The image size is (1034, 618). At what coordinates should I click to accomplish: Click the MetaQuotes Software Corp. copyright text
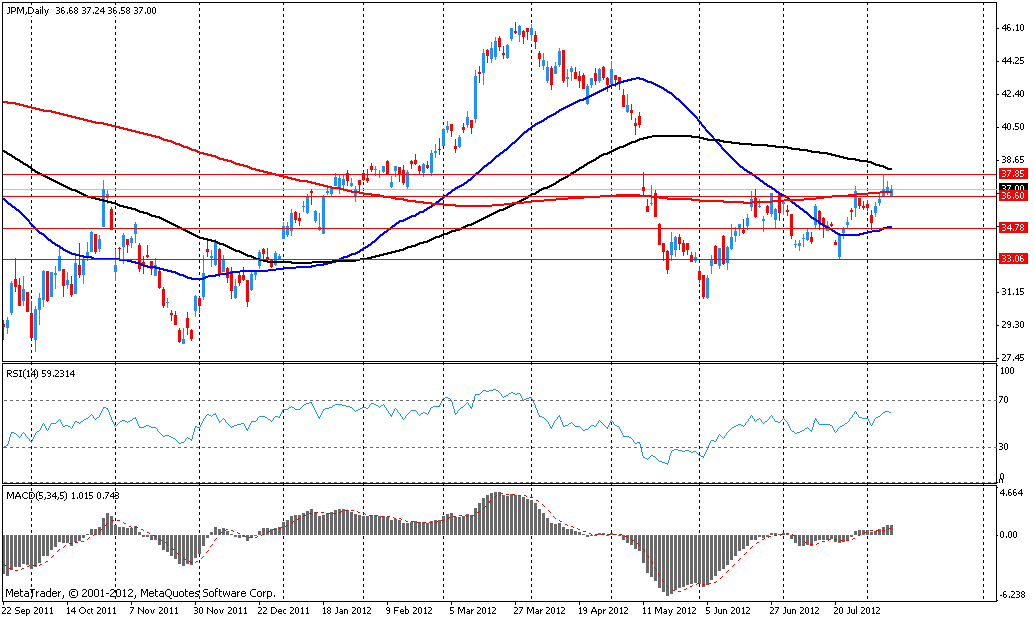[143, 593]
